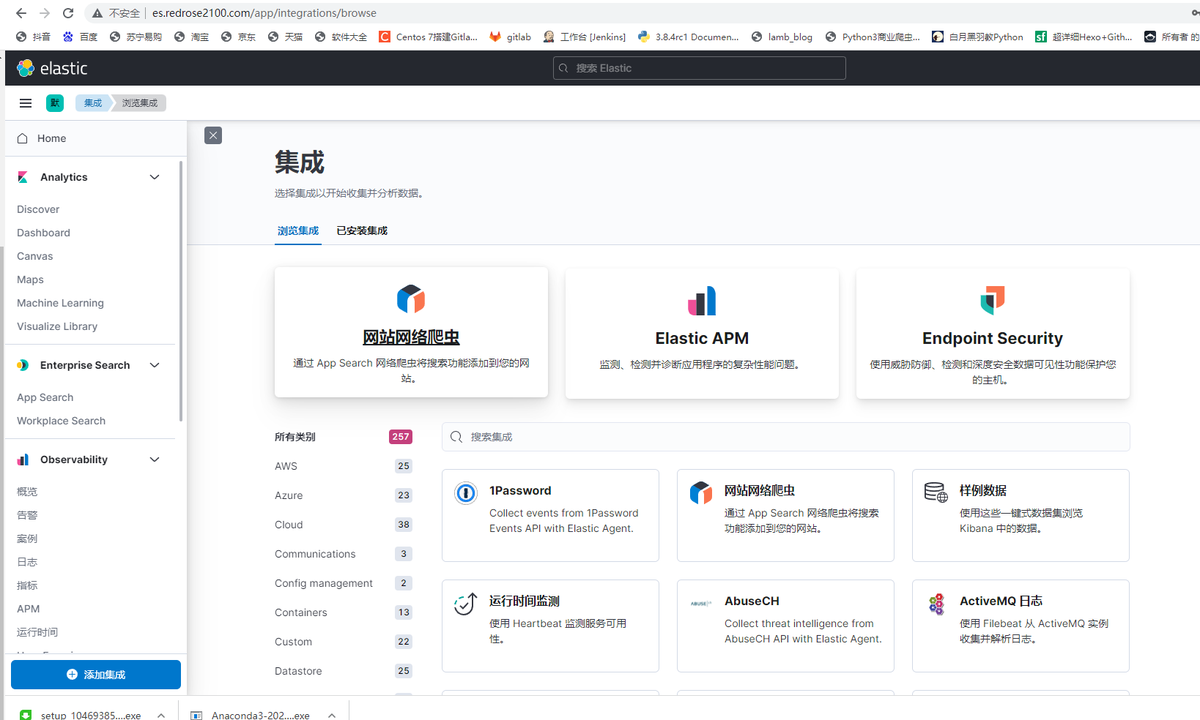Open App Search in the sidebar
This screenshot has height=720, width=1200.
(x=45, y=398)
